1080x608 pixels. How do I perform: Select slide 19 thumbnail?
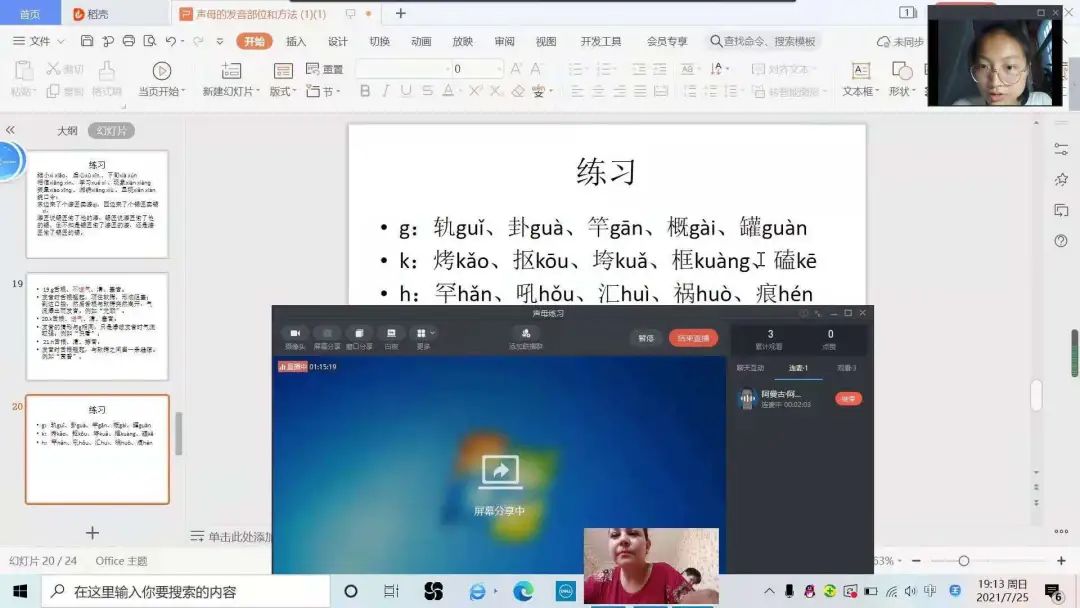pyautogui.click(x=97, y=326)
